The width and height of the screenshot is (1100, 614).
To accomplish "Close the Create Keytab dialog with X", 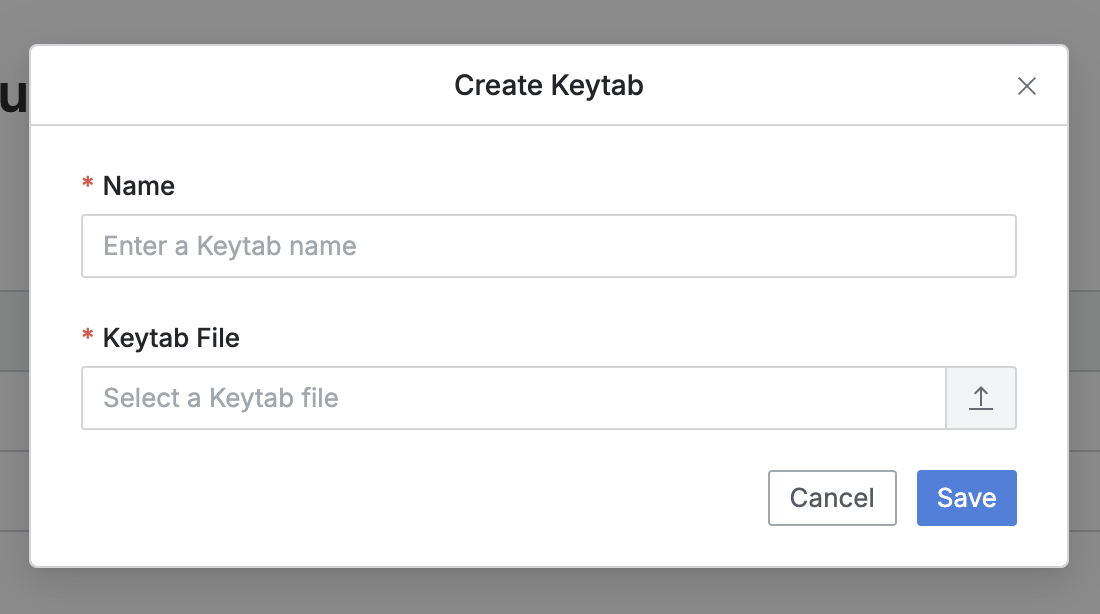I will point(1026,86).
